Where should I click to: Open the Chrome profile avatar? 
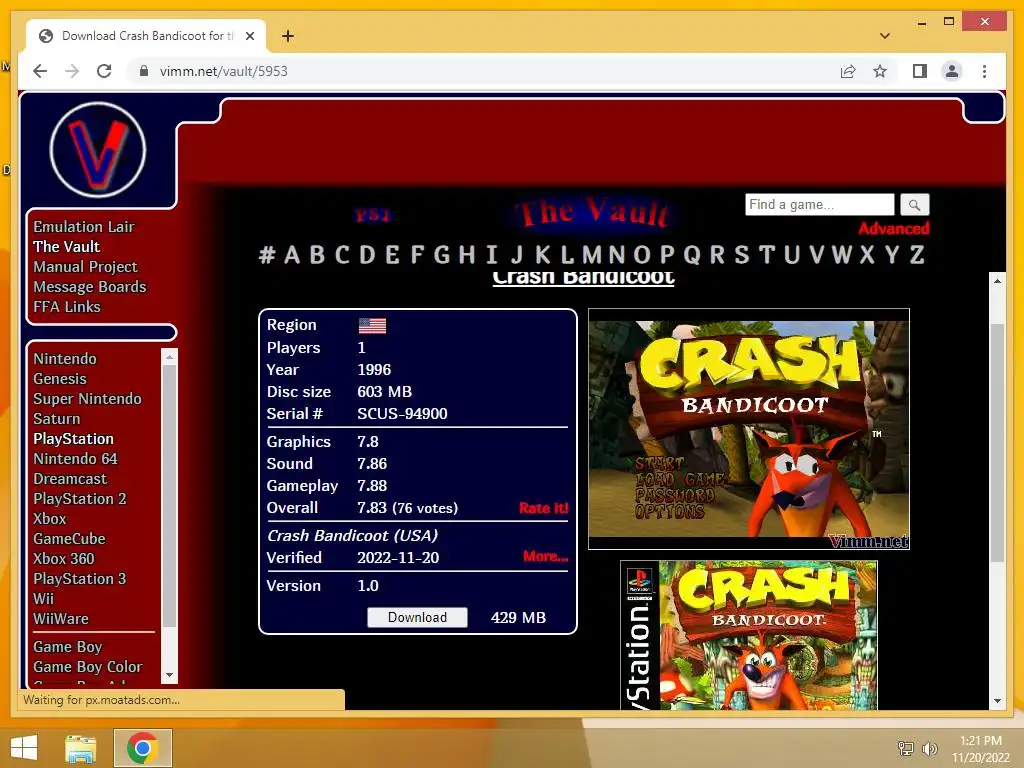pos(952,71)
